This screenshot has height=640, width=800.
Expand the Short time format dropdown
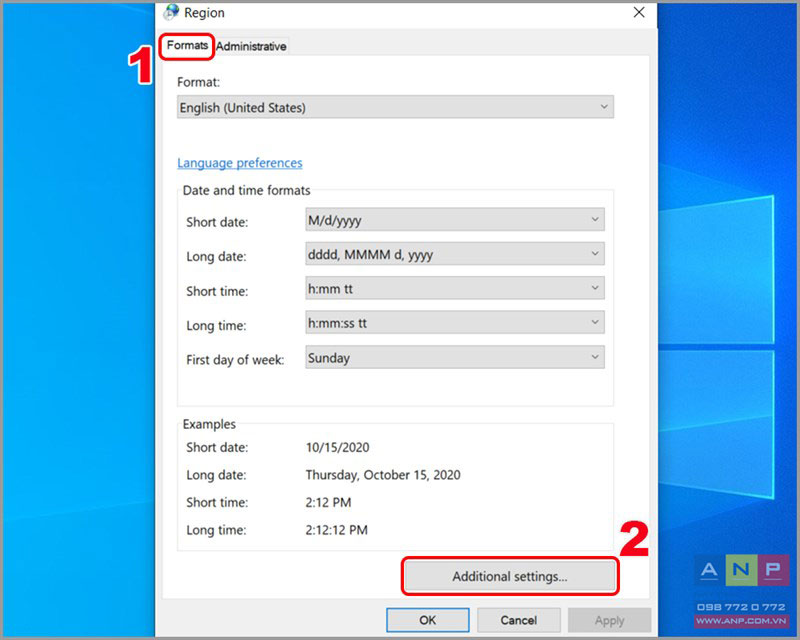point(455,288)
